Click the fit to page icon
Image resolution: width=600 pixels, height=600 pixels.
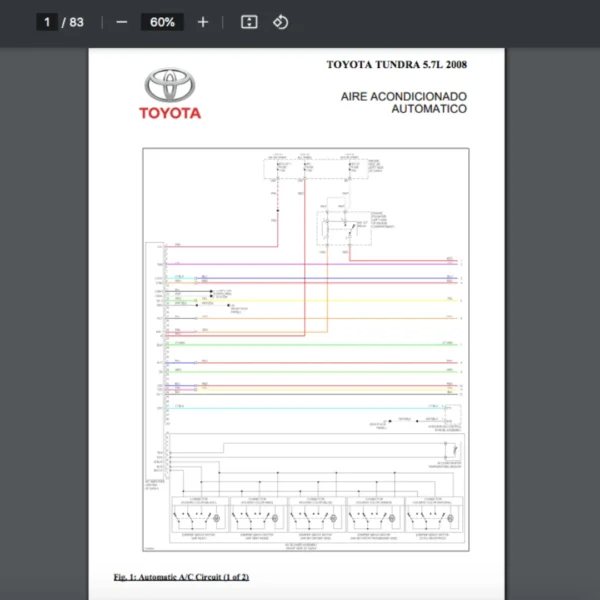pos(249,22)
